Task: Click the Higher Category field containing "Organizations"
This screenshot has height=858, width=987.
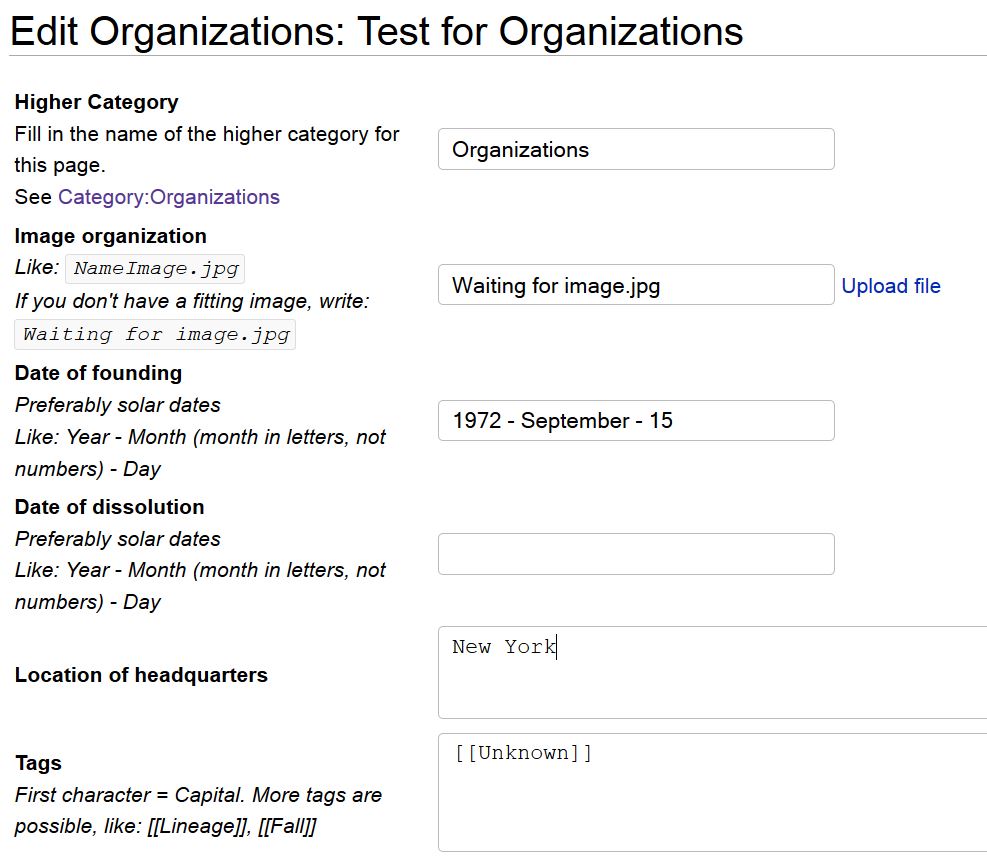Action: tap(635, 149)
